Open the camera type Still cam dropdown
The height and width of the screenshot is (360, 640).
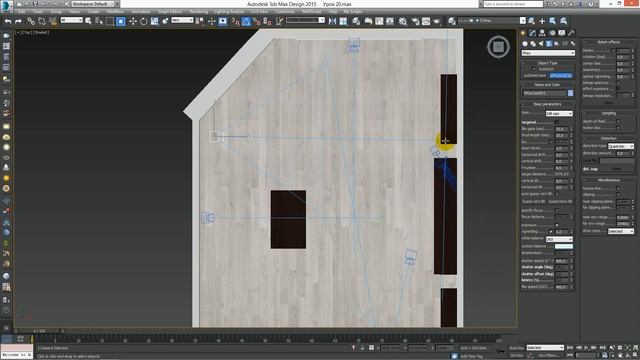click(x=559, y=113)
